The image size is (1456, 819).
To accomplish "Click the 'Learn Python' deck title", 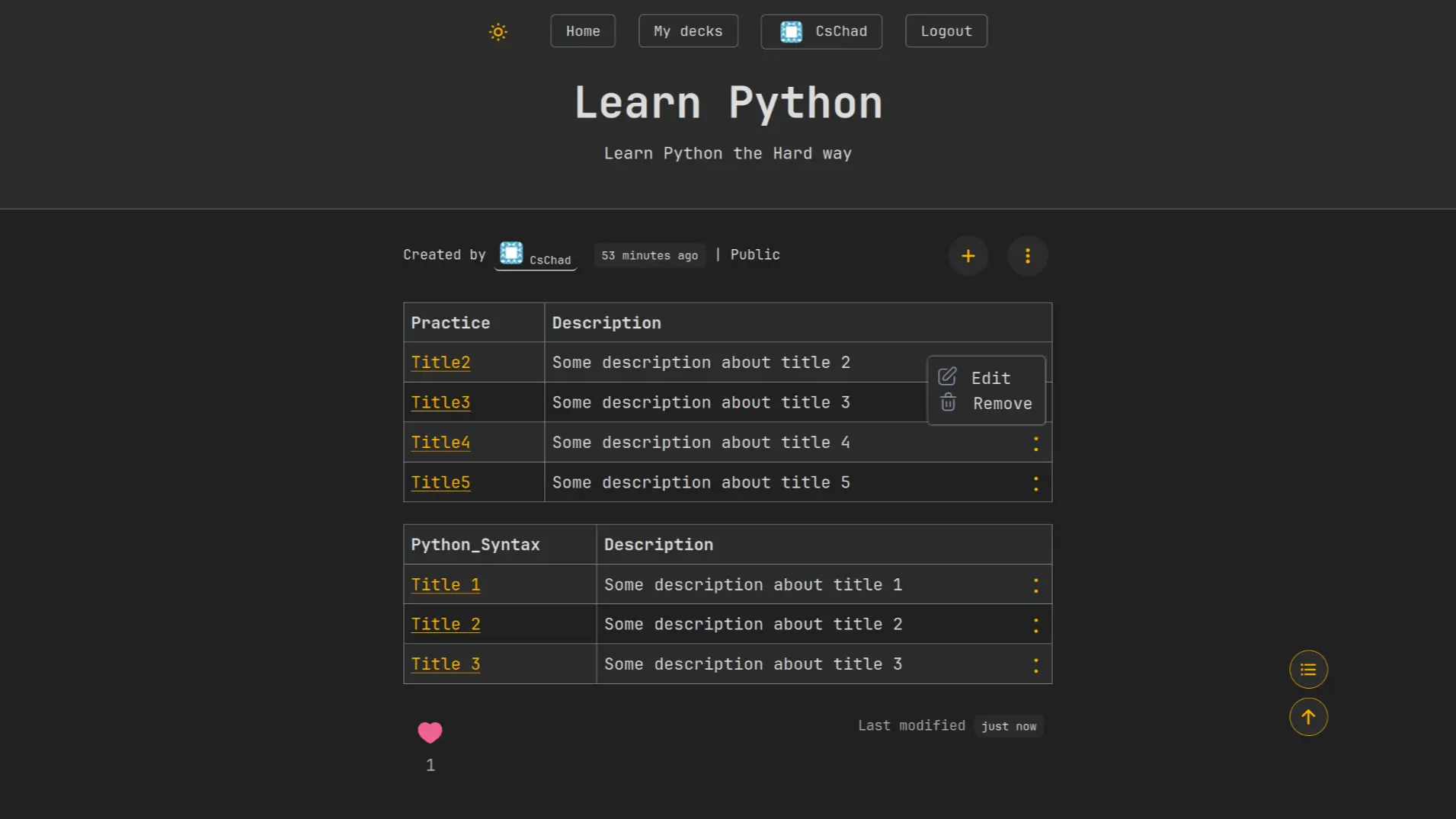I will (728, 103).
